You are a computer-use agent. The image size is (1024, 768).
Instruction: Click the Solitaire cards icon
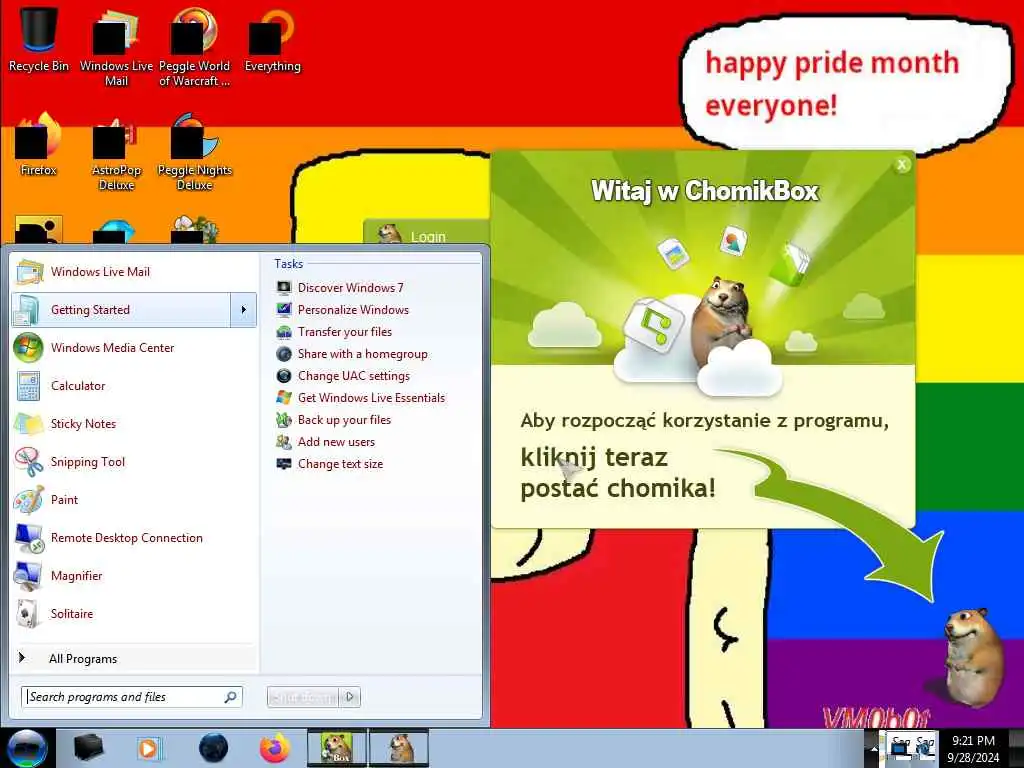point(28,613)
